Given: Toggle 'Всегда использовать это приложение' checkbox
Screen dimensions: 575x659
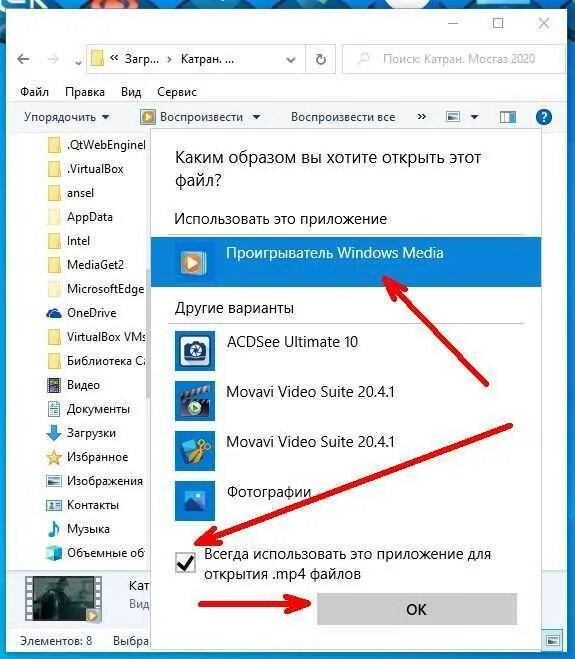Looking at the screenshot, I should (x=185, y=562).
